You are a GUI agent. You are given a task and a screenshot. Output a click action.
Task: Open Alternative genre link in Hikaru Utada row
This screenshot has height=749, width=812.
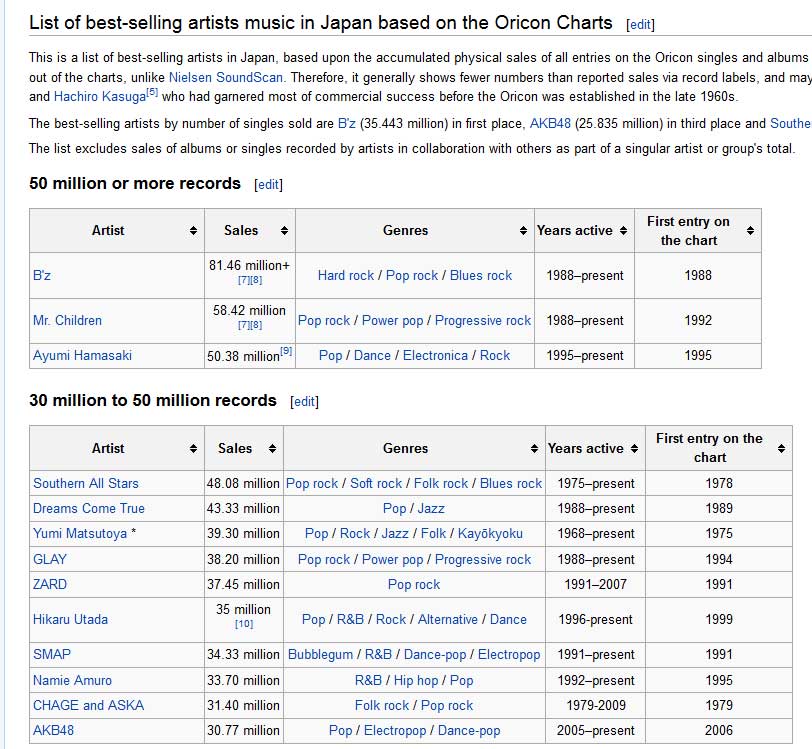click(447, 619)
